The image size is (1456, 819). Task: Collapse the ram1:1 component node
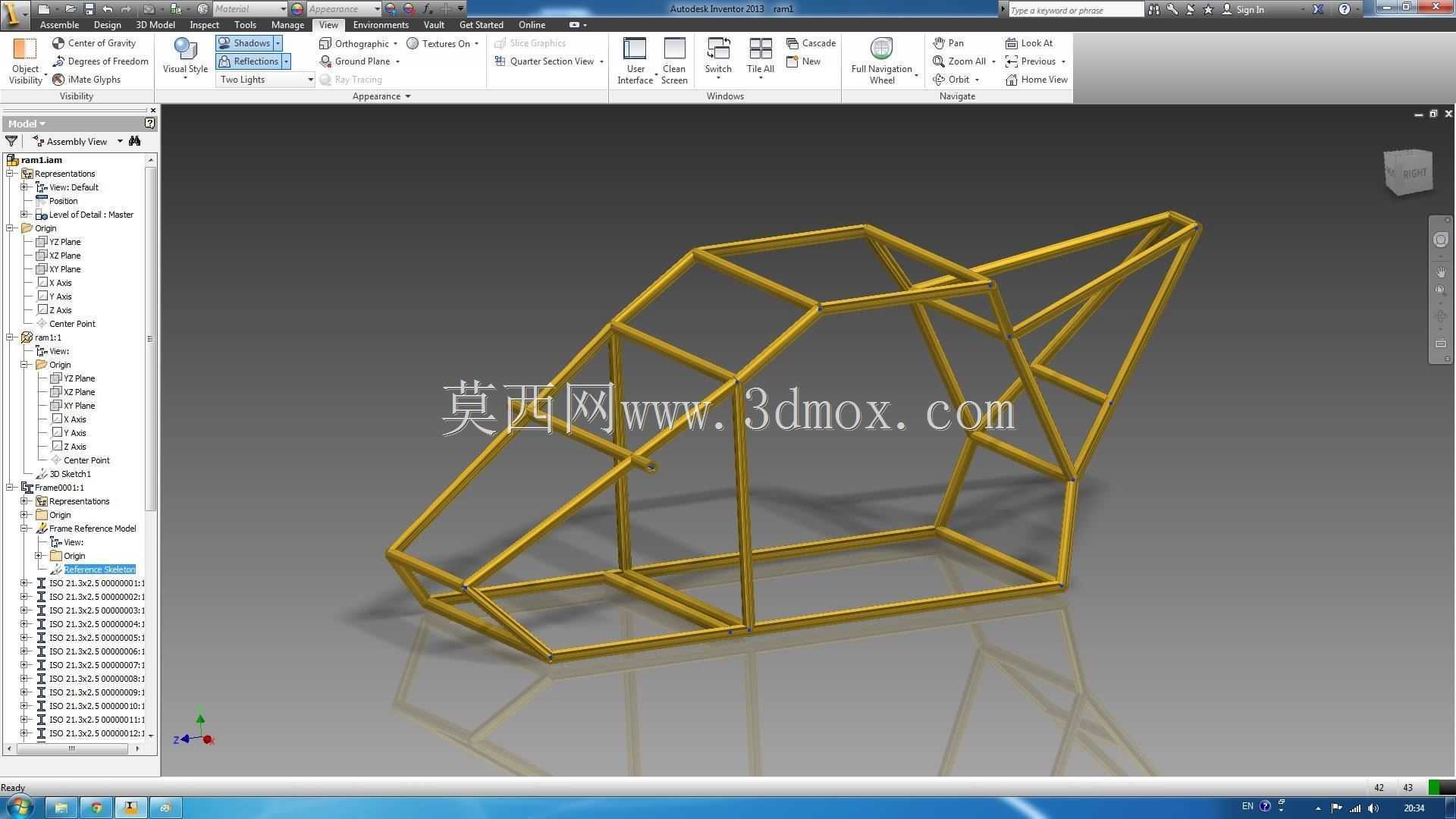click(11, 337)
